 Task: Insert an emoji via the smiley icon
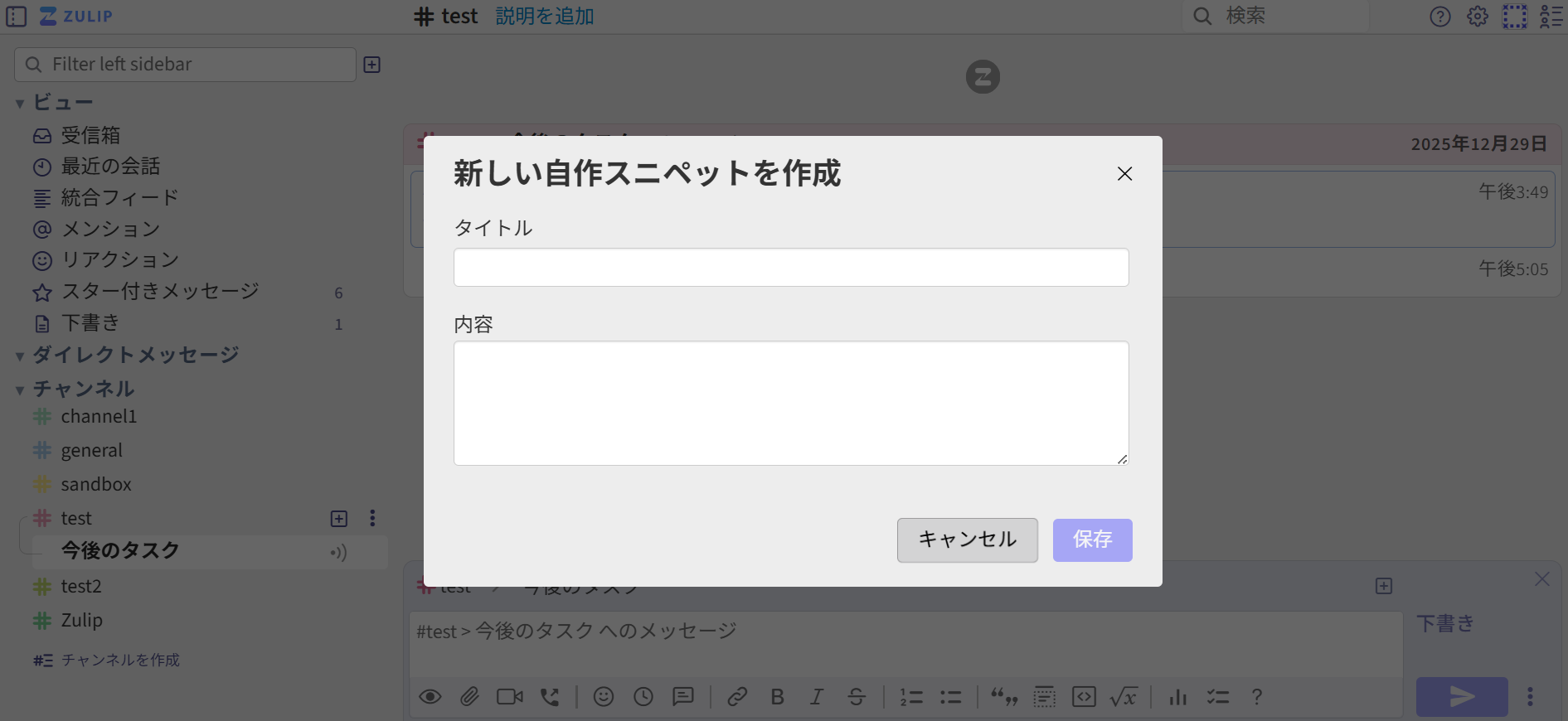[604, 697]
